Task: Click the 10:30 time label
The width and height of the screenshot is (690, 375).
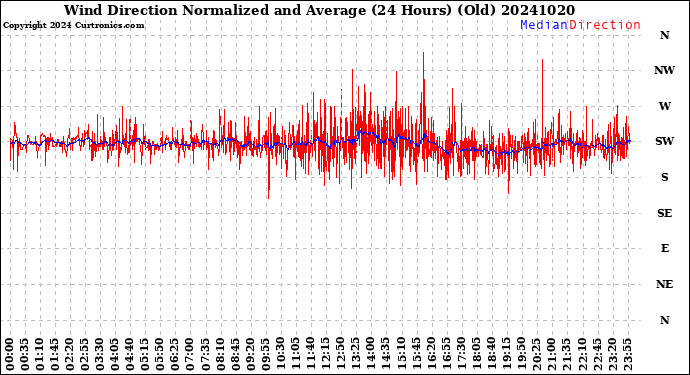Action: pyautogui.click(x=281, y=354)
